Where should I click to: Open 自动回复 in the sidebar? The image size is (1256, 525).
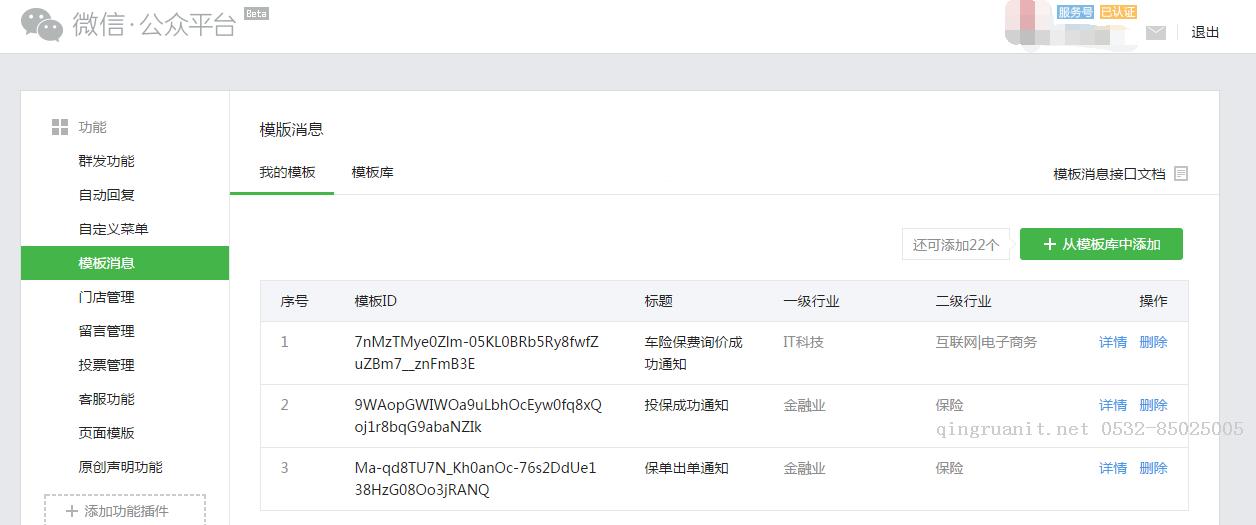(106, 195)
